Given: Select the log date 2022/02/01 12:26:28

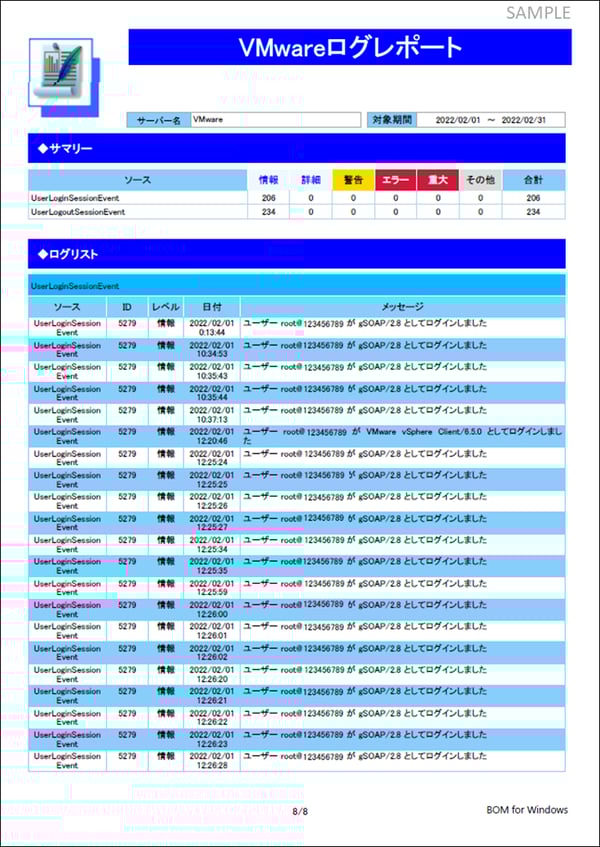Looking at the screenshot, I should tap(212, 761).
